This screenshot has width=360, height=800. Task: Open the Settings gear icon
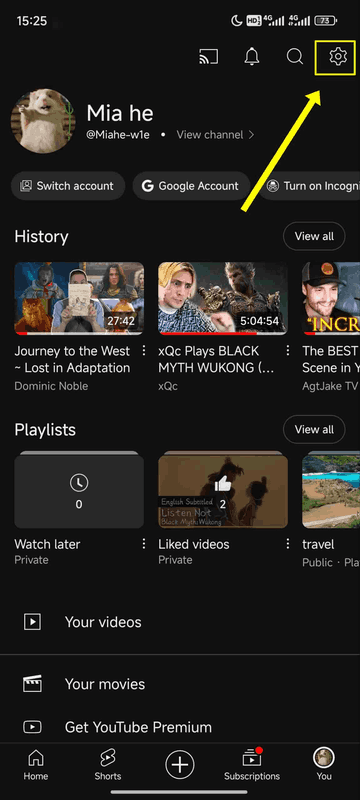coord(337,56)
